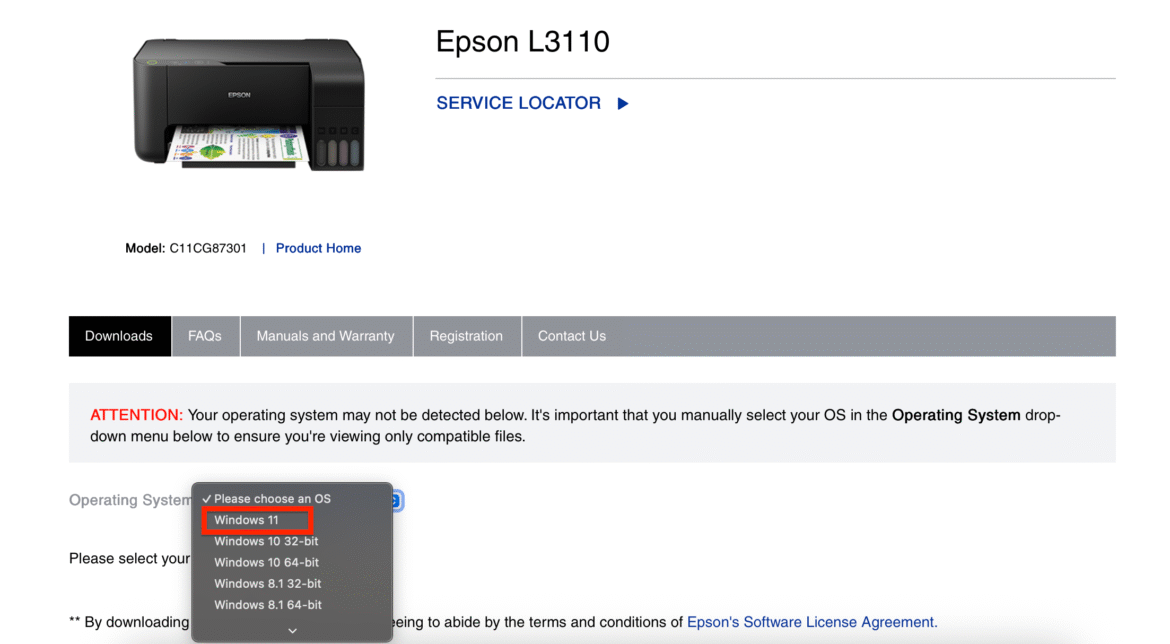1170x644 pixels.
Task: Switch to the FAQs tab
Action: [x=205, y=336]
